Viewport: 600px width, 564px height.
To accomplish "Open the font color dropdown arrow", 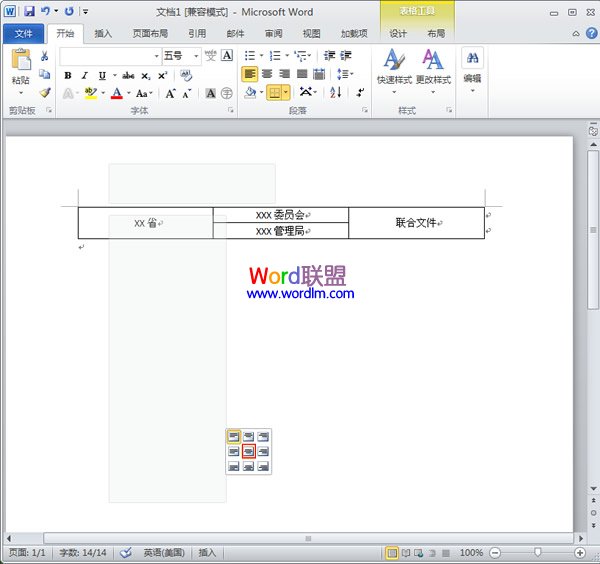I will (129, 93).
